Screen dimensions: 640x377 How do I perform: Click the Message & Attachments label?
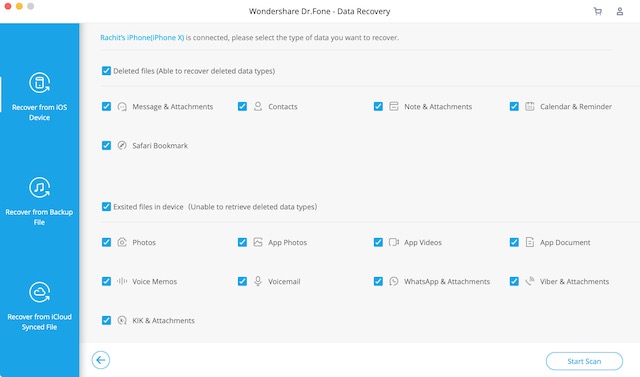(x=173, y=106)
